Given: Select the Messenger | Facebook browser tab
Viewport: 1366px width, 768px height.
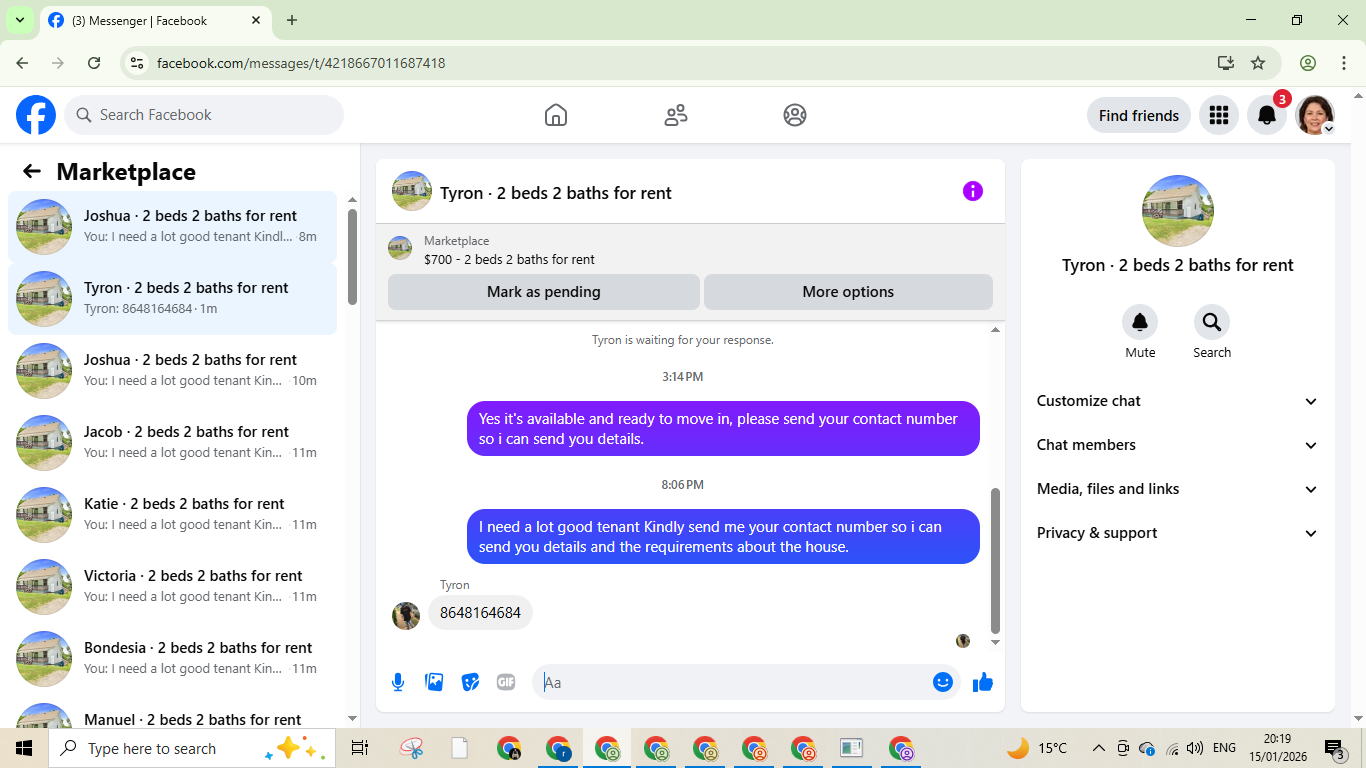Looking at the screenshot, I should click(155, 20).
